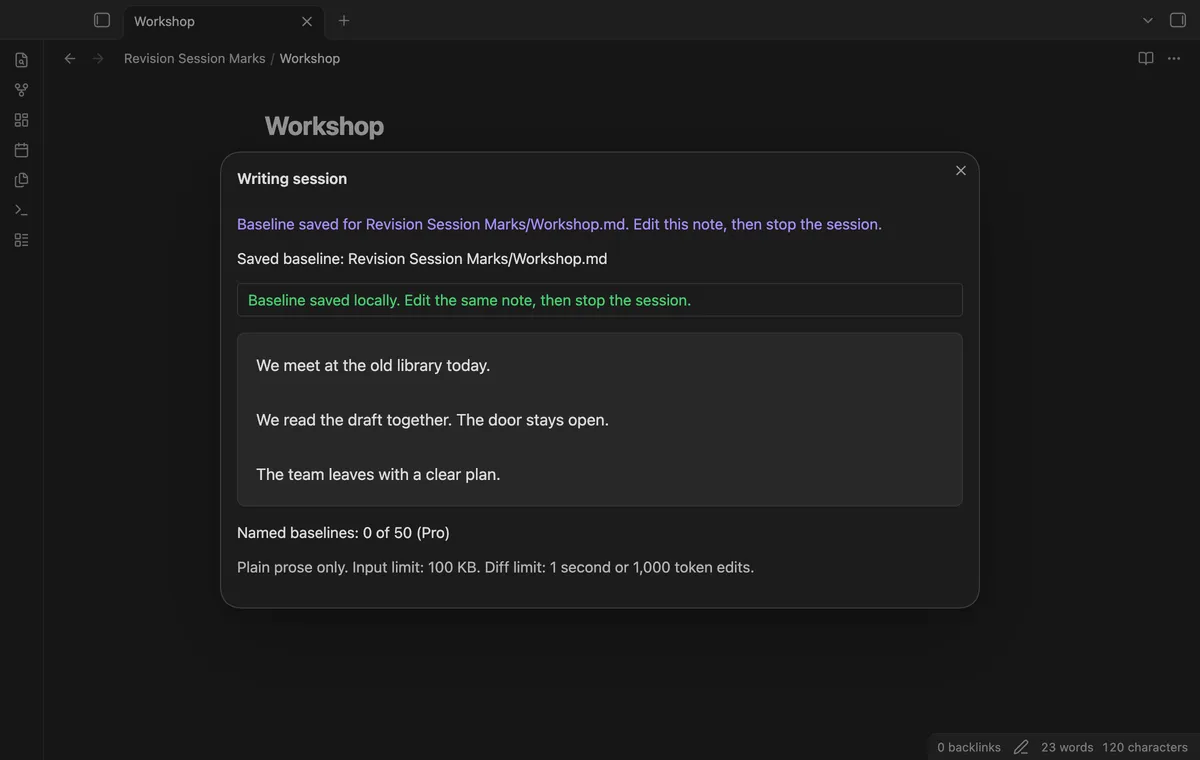This screenshot has height=760, width=1200.
Task: Open a new tab with plus icon
Action: pyautogui.click(x=344, y=20)
